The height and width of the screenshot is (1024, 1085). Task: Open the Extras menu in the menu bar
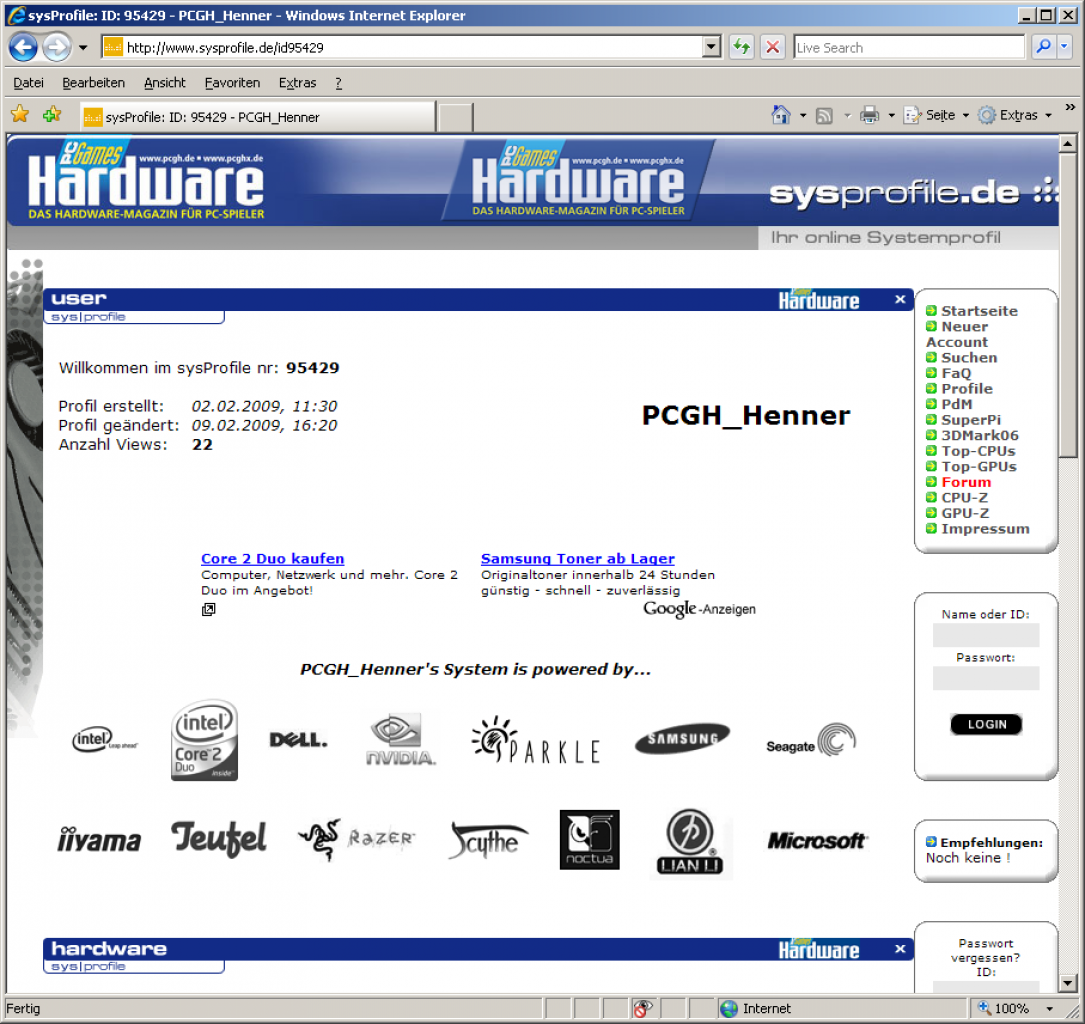point(298,82)
